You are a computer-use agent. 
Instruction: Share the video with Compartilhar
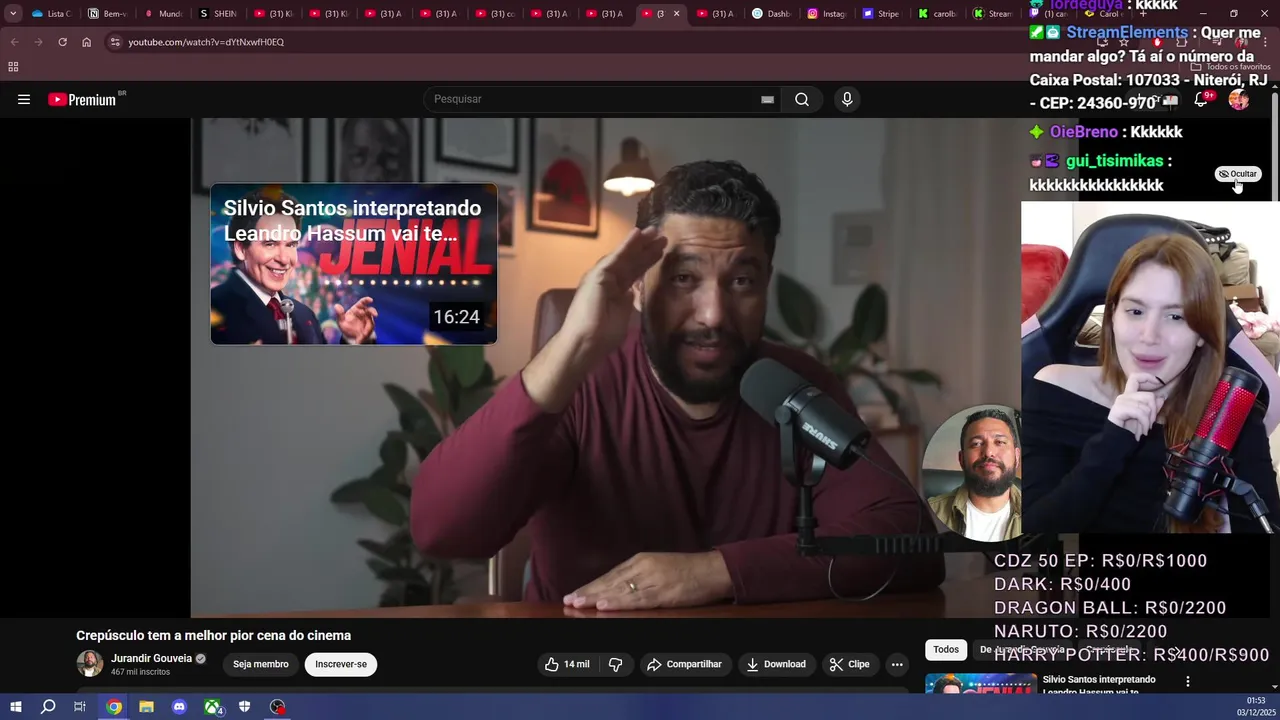coord(684,664)
